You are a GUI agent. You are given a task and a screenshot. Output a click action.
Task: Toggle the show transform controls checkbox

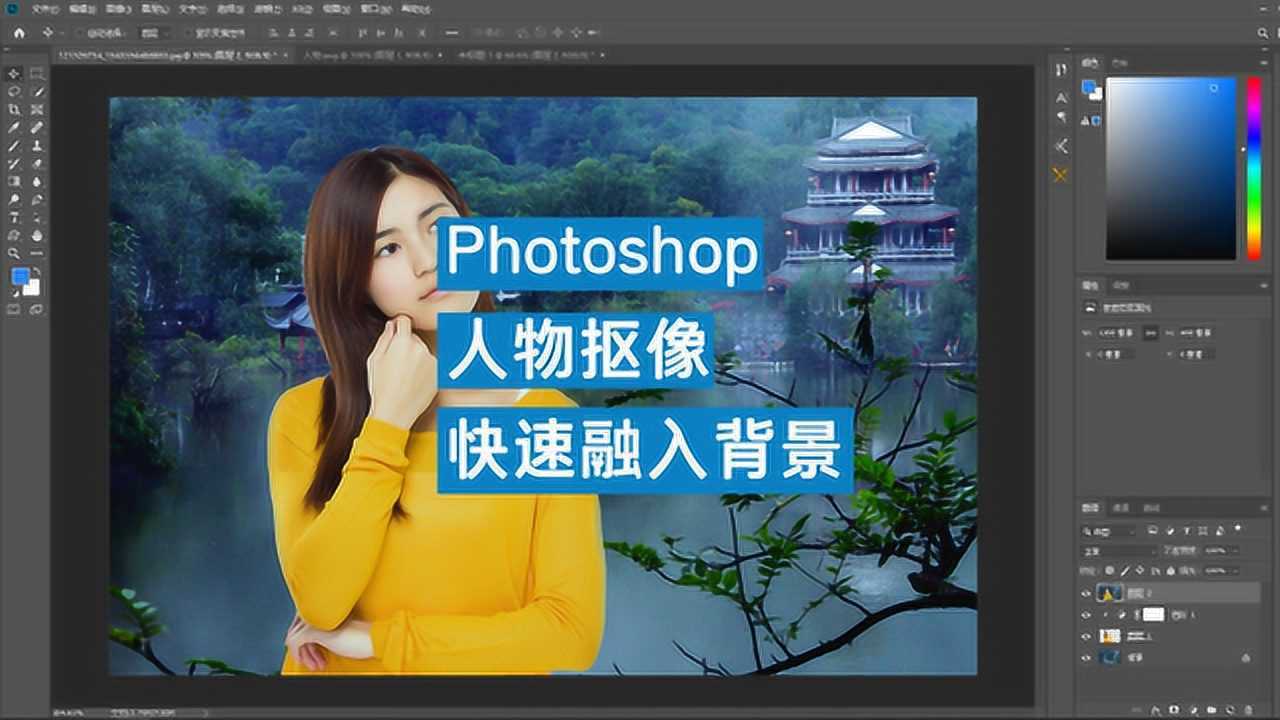pos(187,33)
